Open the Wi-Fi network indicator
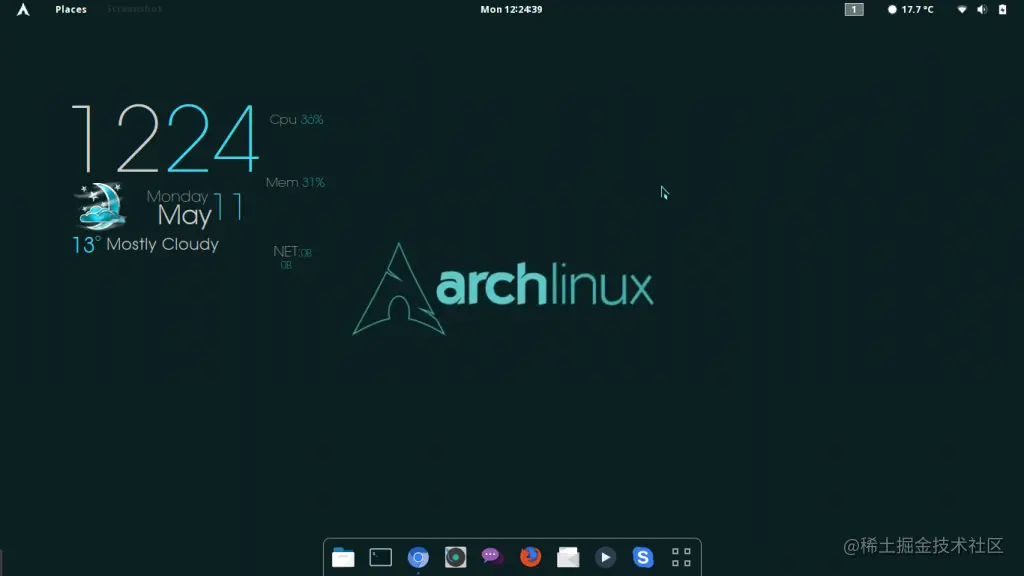 tap(962, 9)
